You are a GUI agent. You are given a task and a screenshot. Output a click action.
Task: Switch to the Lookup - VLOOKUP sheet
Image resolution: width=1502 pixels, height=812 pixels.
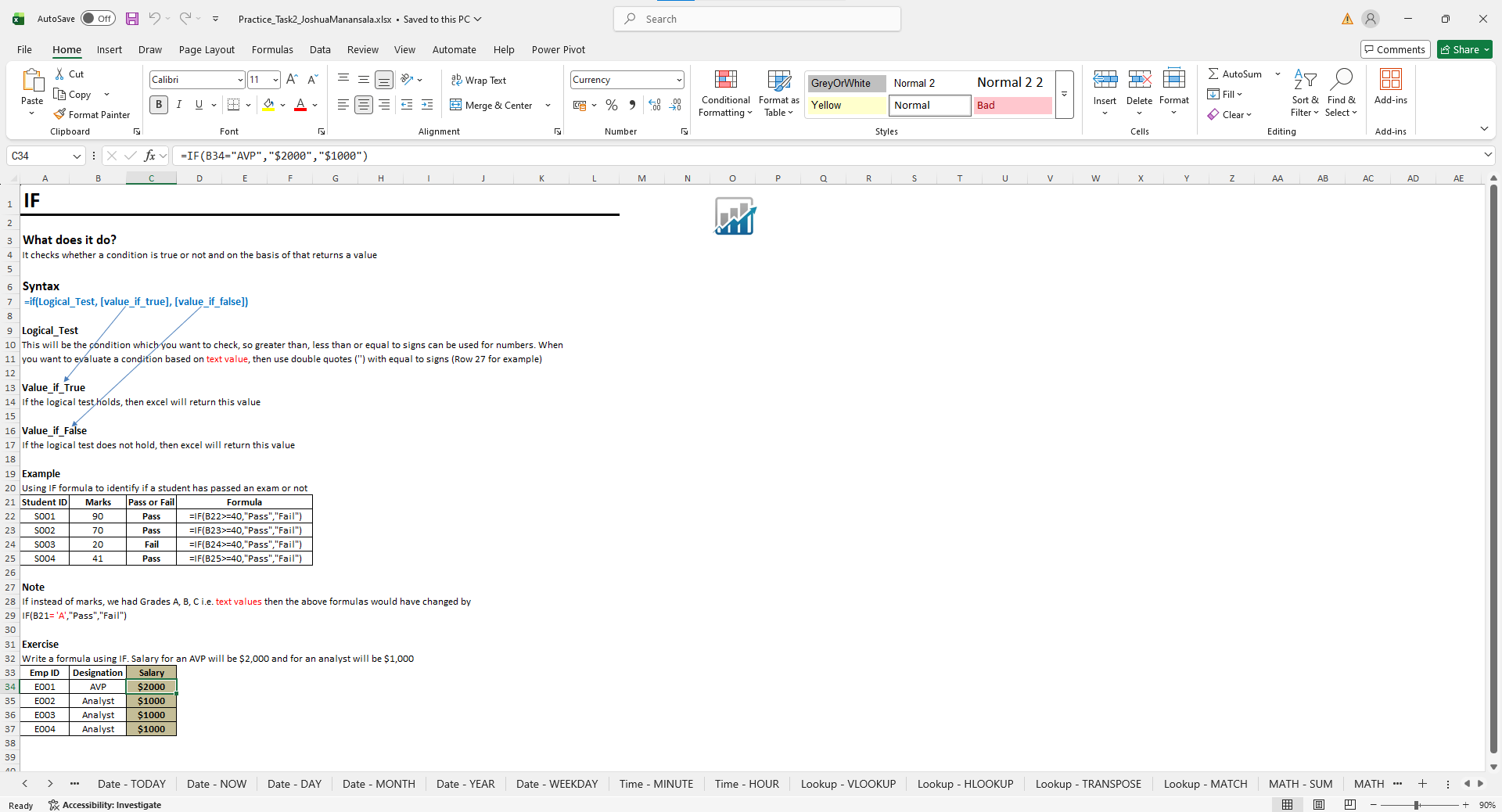(848, 784)
